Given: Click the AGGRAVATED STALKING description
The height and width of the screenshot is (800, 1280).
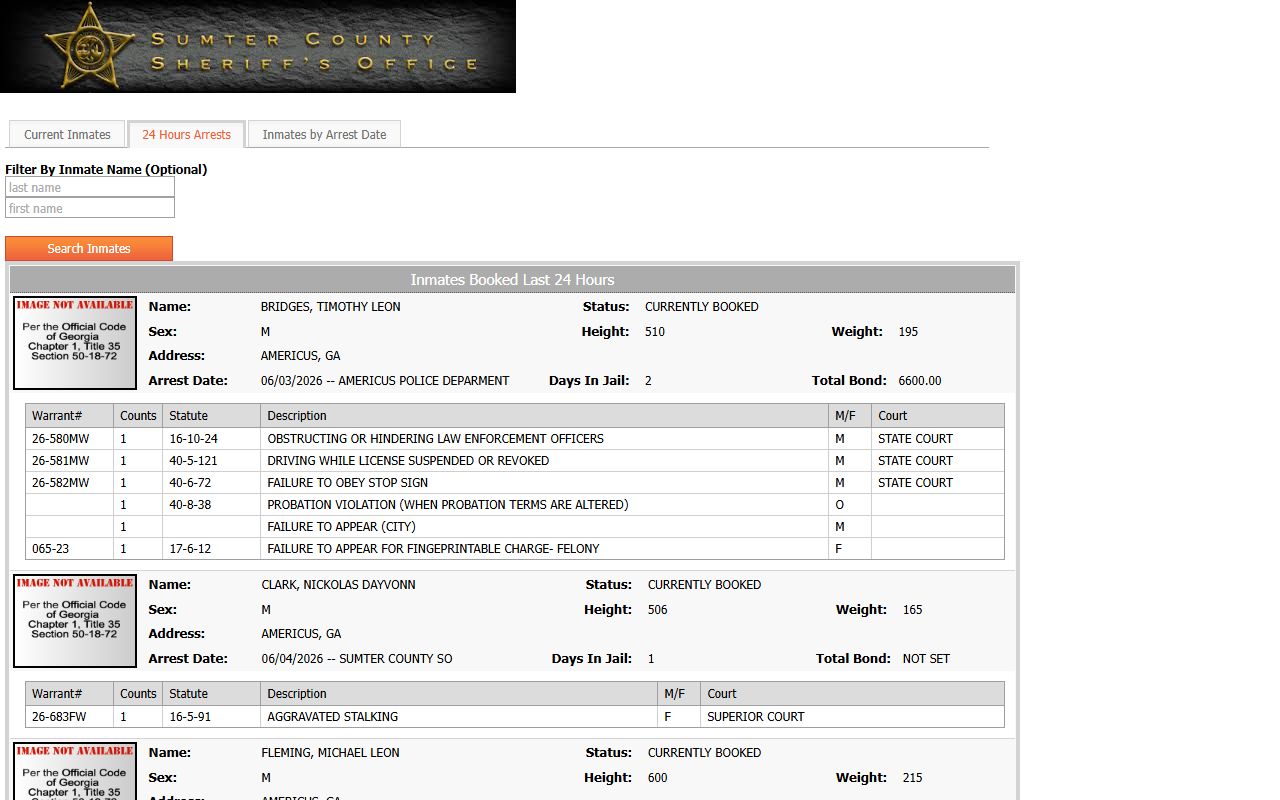Looking at the screenshot, I should [x=332, y=717].
